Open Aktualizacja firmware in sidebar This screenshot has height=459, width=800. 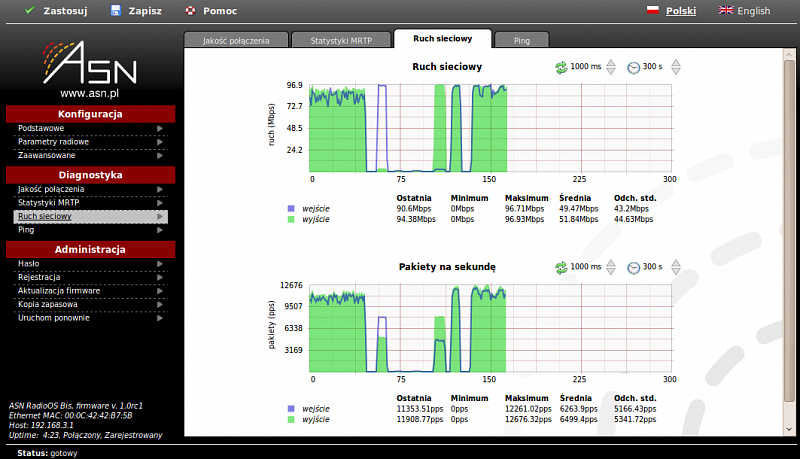click(90, 291)
